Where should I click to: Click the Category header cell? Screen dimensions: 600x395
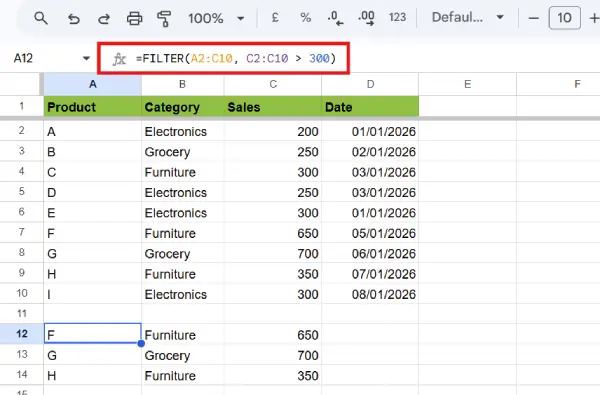tap(183, 106)
